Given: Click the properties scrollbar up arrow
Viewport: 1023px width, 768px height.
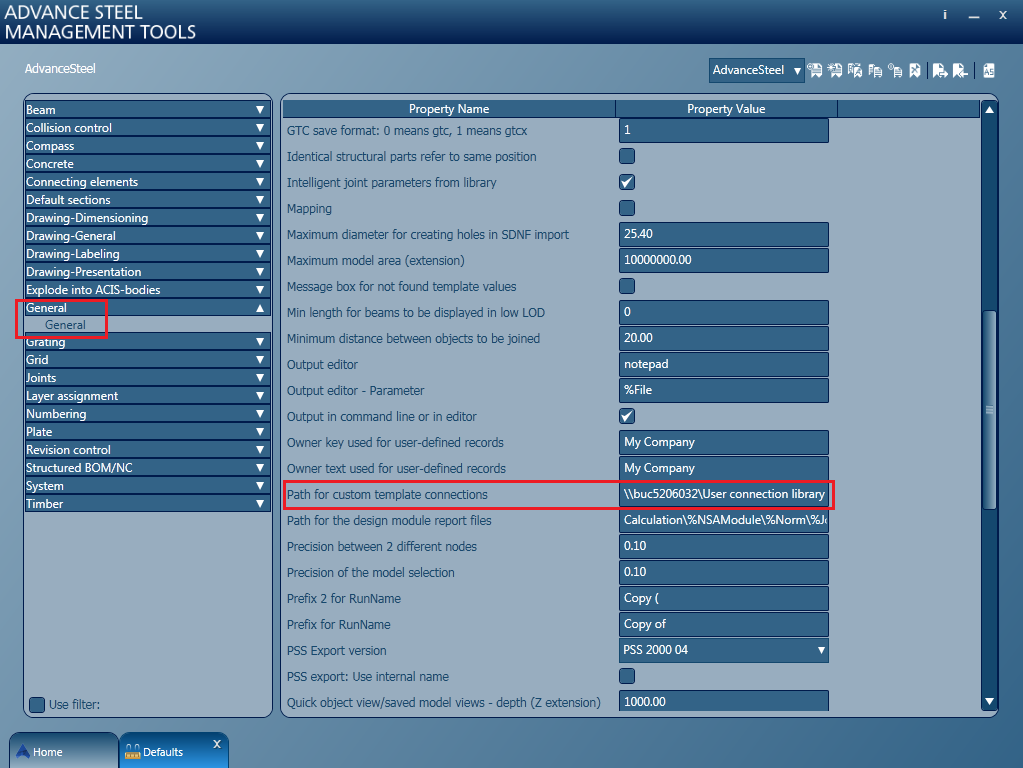Looking at the screenshot, I should (990, 110).
